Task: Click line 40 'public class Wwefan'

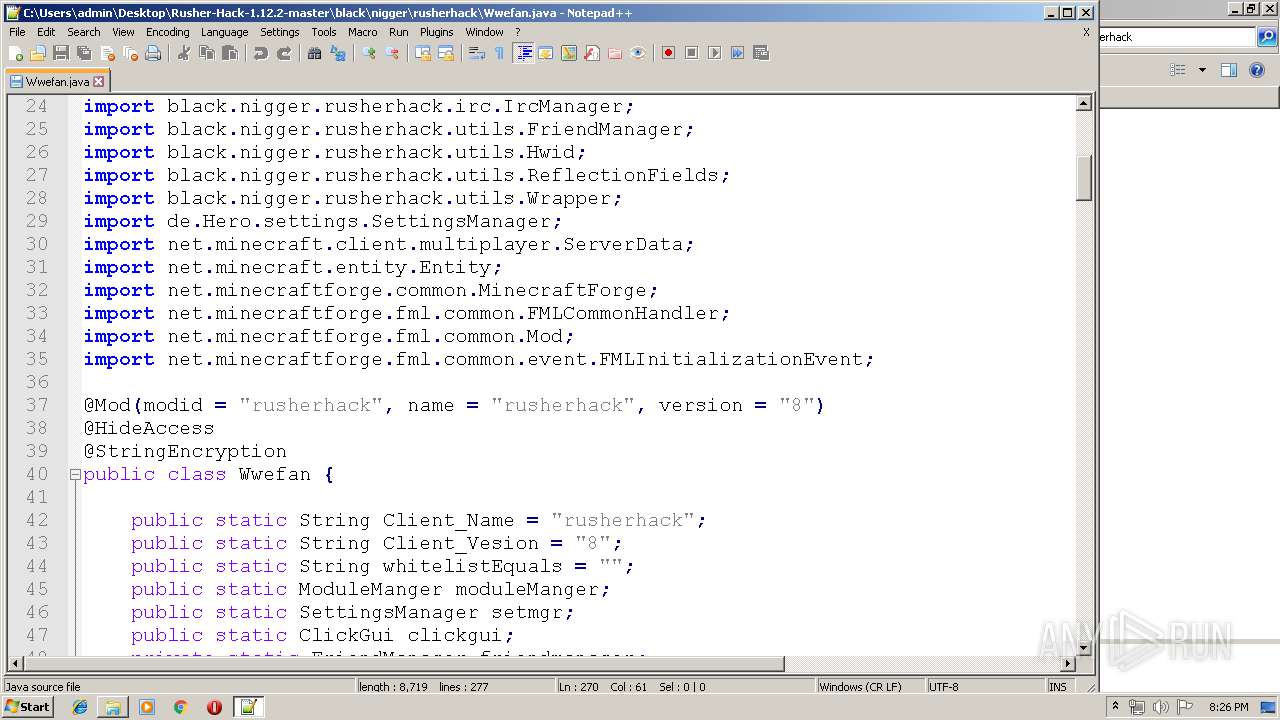Action: click(208, 474)
